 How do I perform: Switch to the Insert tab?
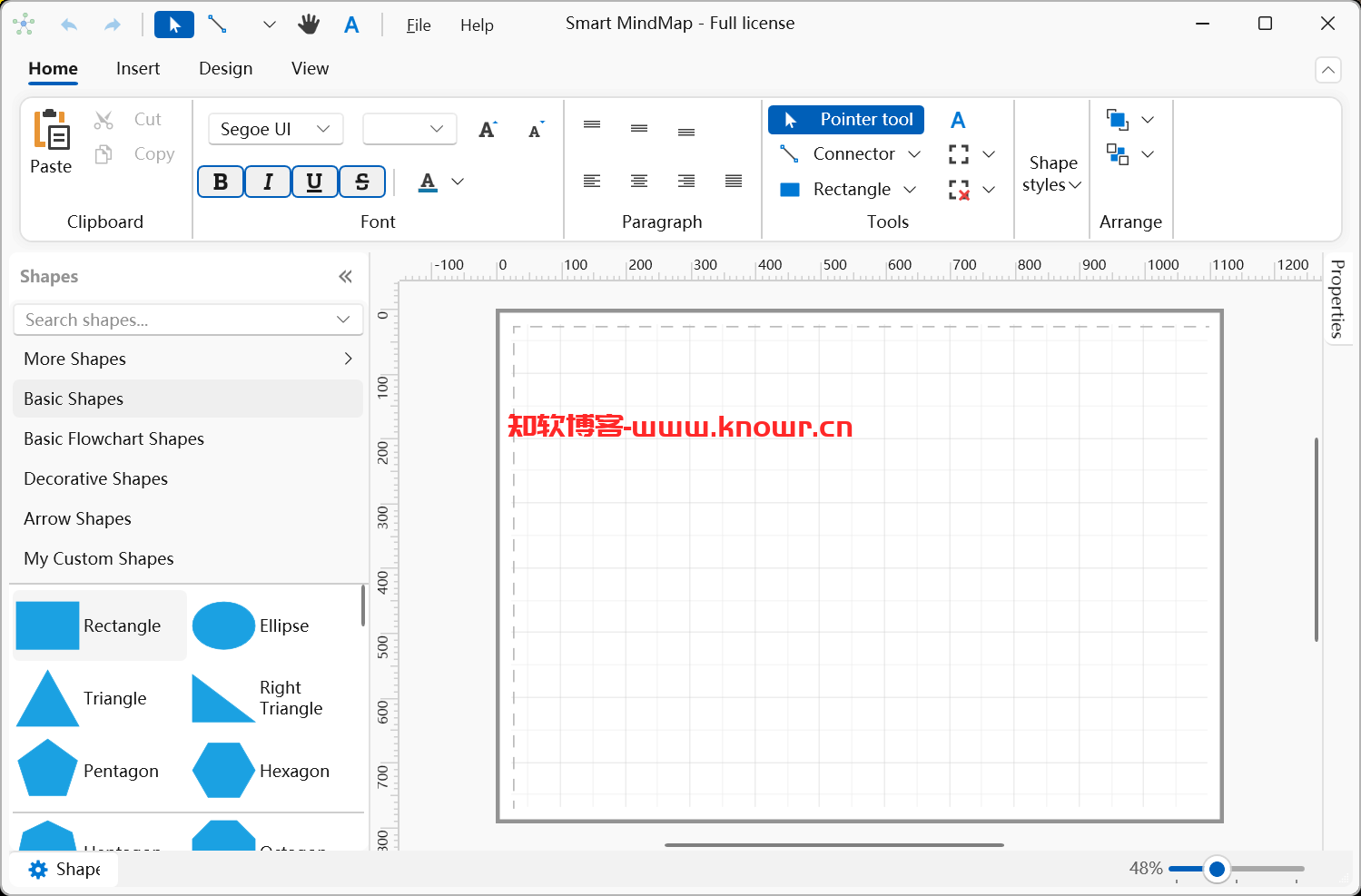coord(138,69)
